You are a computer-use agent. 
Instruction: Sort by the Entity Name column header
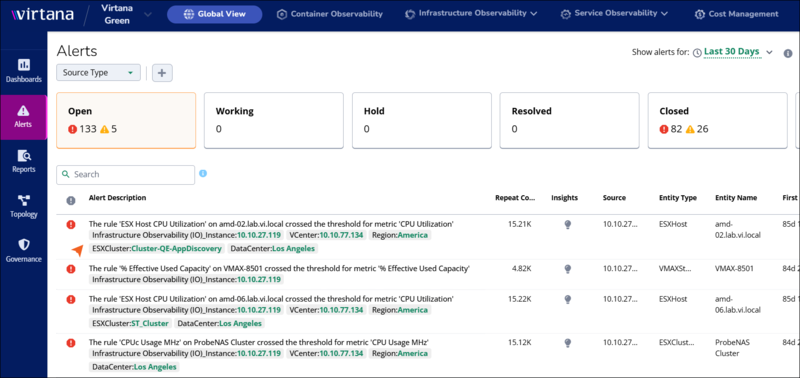click(x=736, y=198)
